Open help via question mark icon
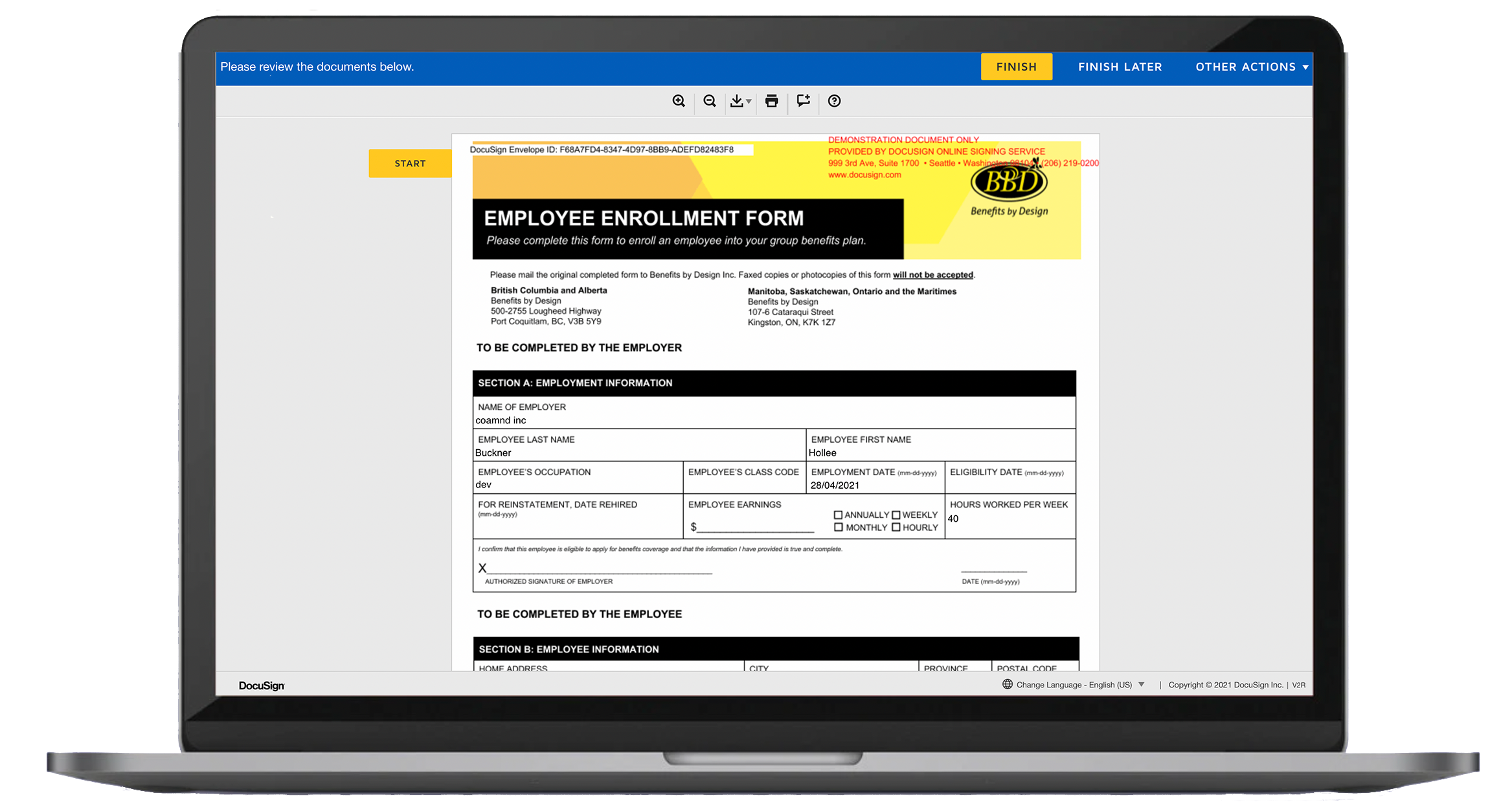The width and height of the screenshot is (1512, 802). [834, 101]
